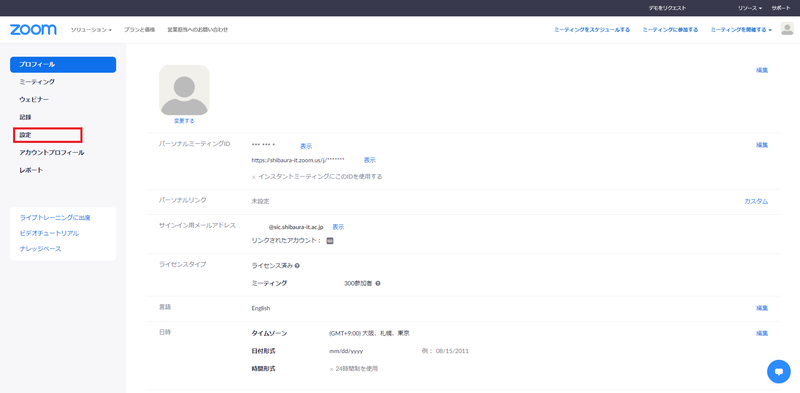
Task: Expand the リソース dropdown
Action: [x=749, y=8]
